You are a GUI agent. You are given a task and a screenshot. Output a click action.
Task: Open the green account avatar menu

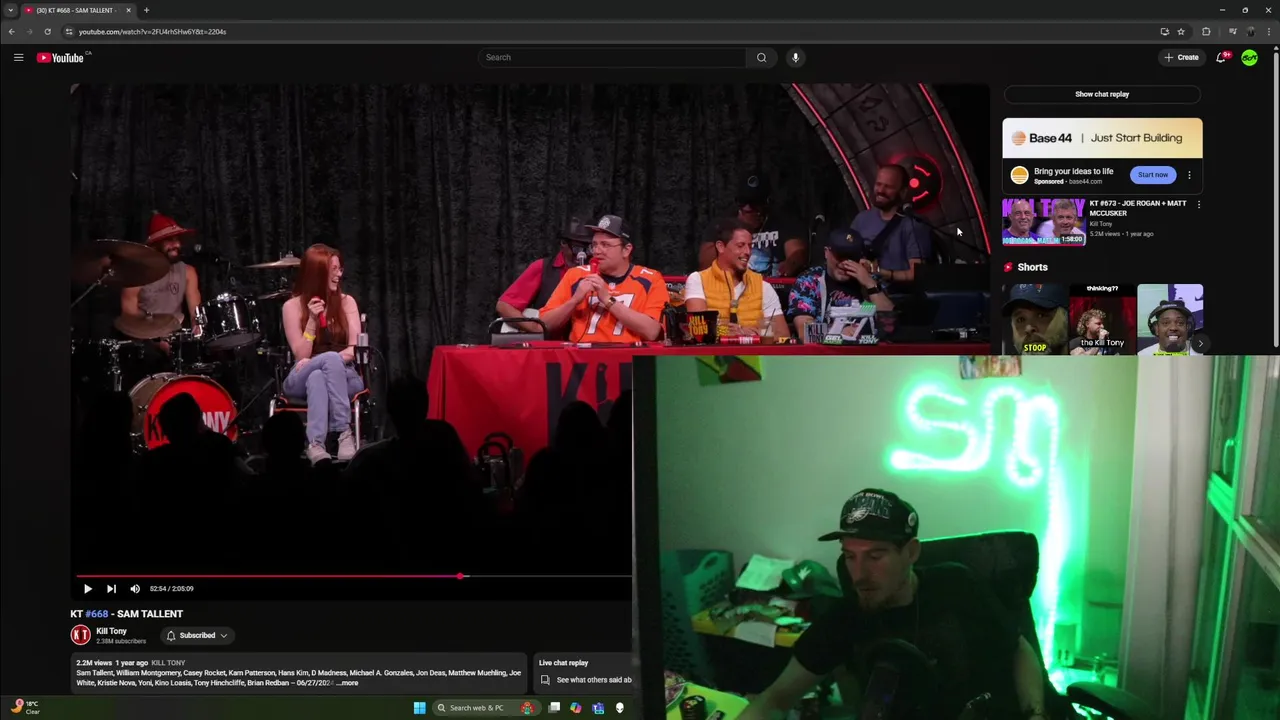coord(1249,57)
